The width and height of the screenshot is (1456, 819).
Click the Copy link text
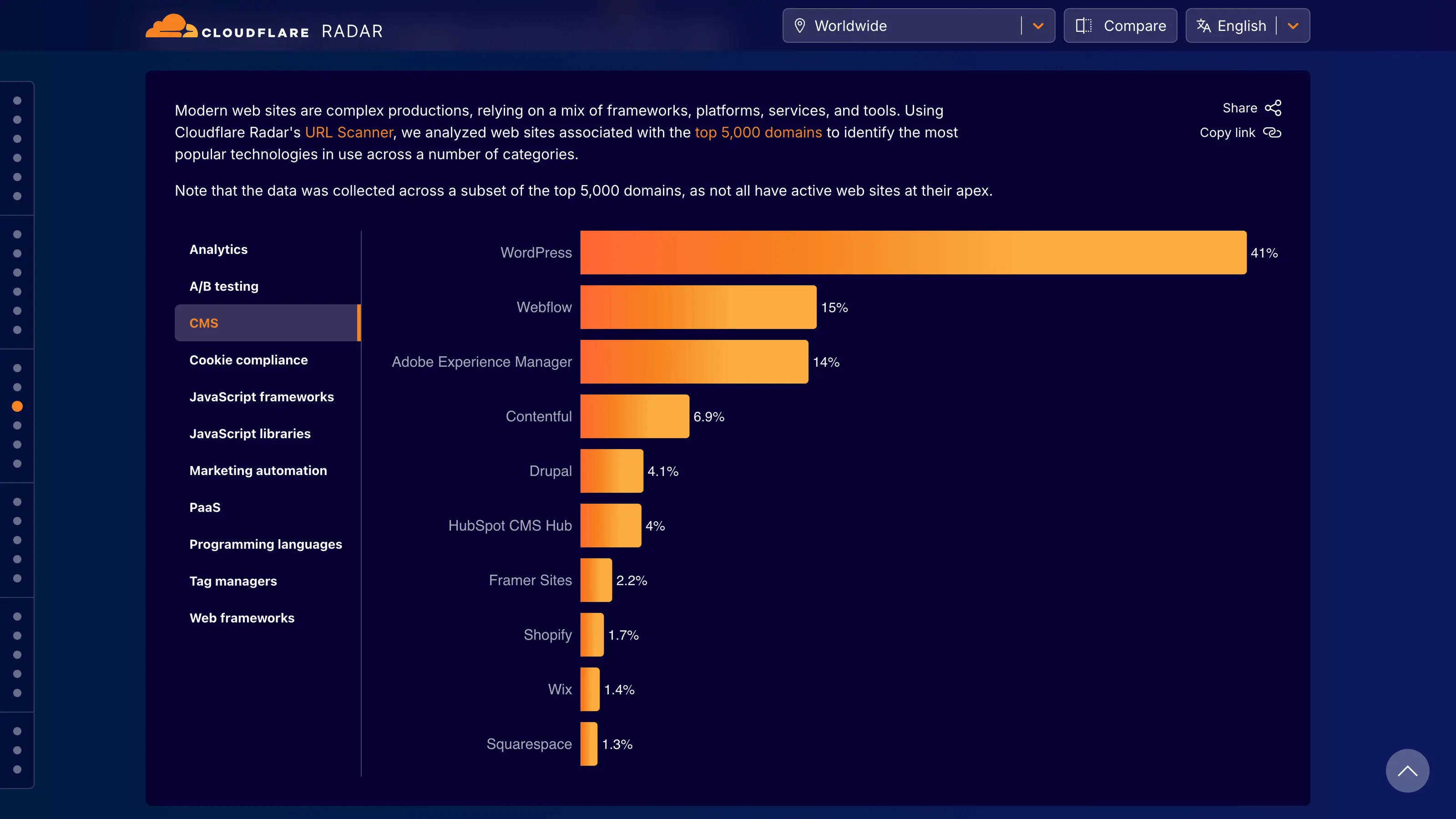click(x=1227, y=133)
